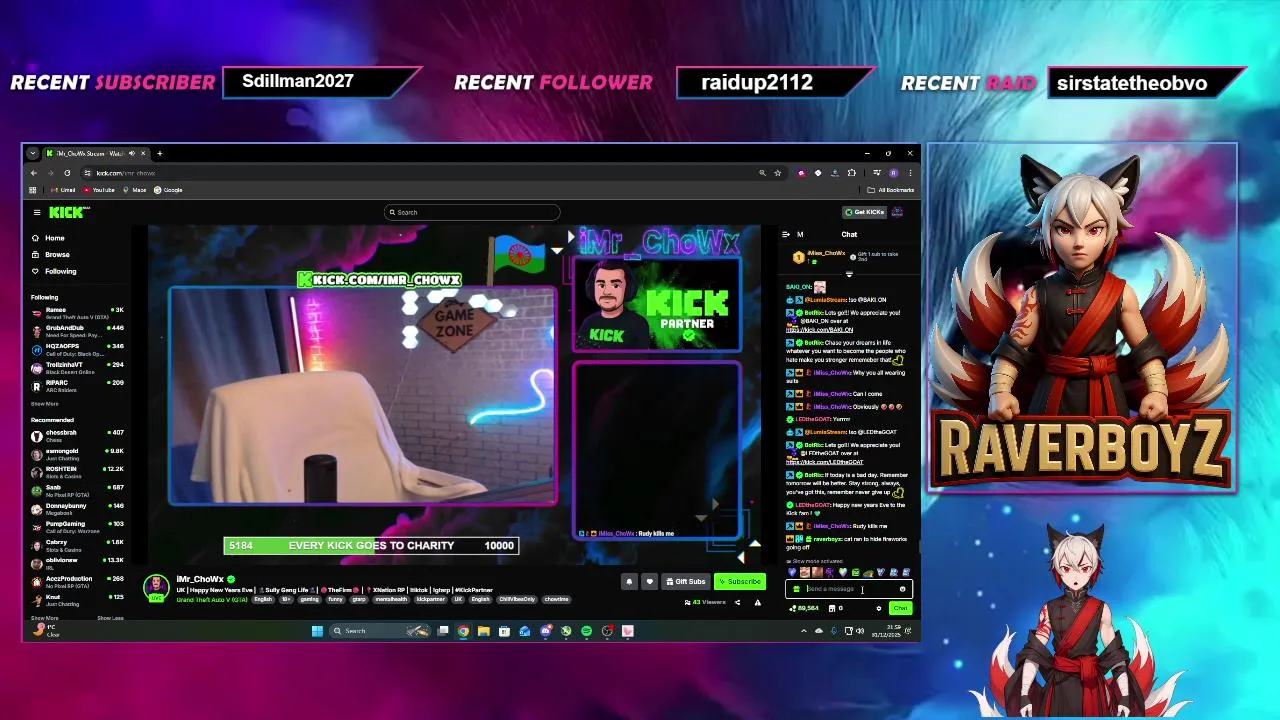
Task: Click the Kick search field
Action: (x=472, y=212)
